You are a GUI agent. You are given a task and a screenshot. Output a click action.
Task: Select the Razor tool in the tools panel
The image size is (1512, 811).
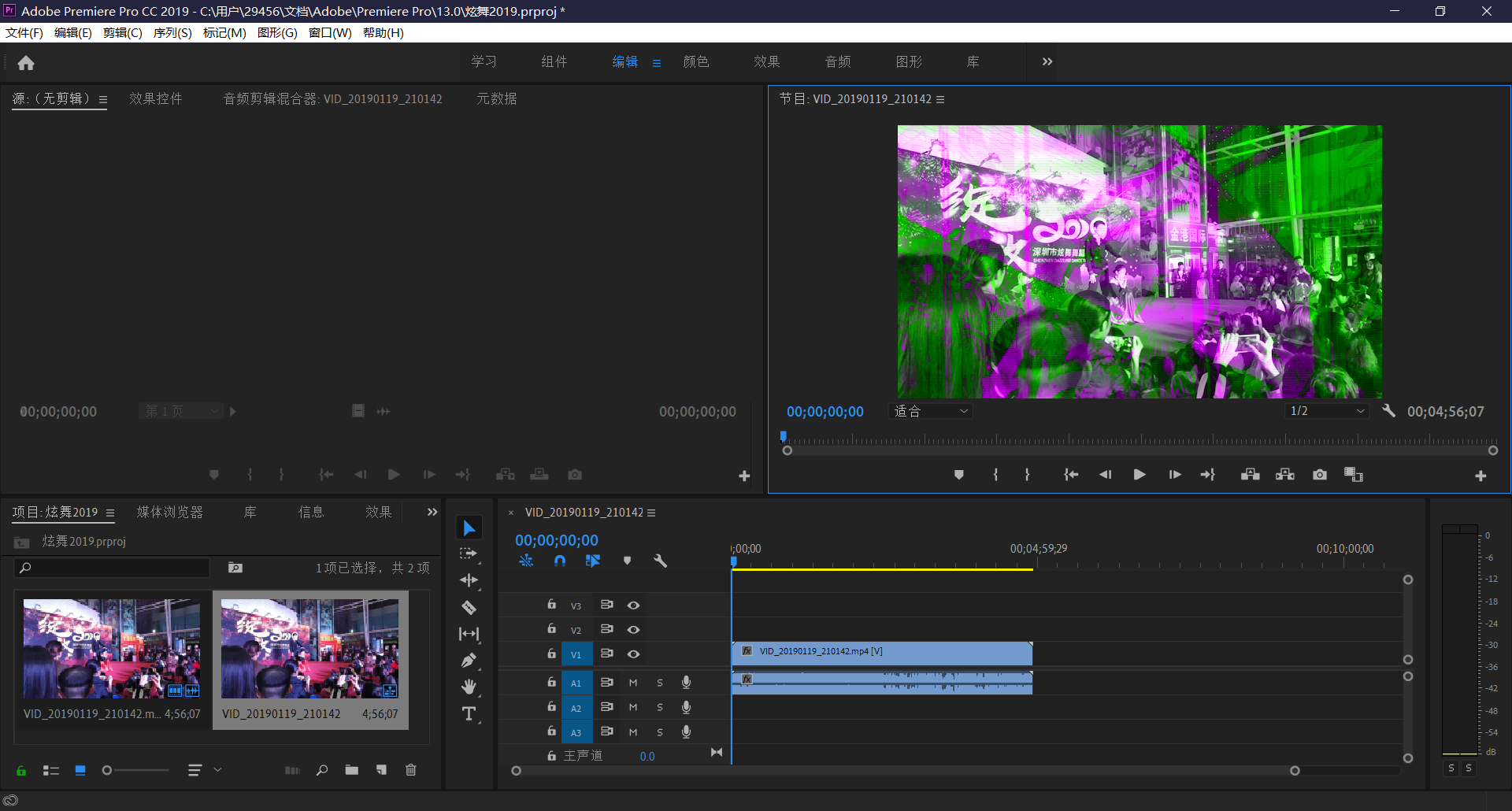[x=469, y=608]
